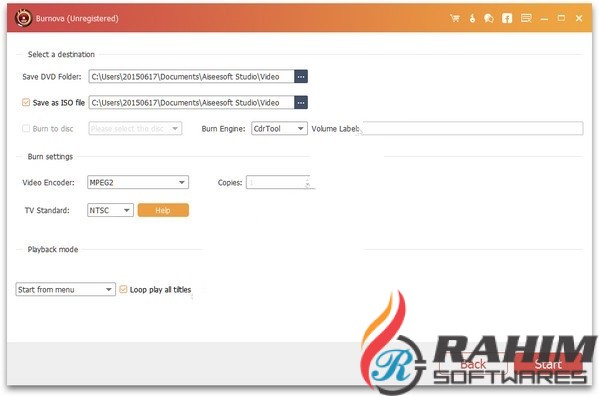Expand the Start from menu dropdown
The height and width of the screenshot is (396, 599).
point(65,289)
